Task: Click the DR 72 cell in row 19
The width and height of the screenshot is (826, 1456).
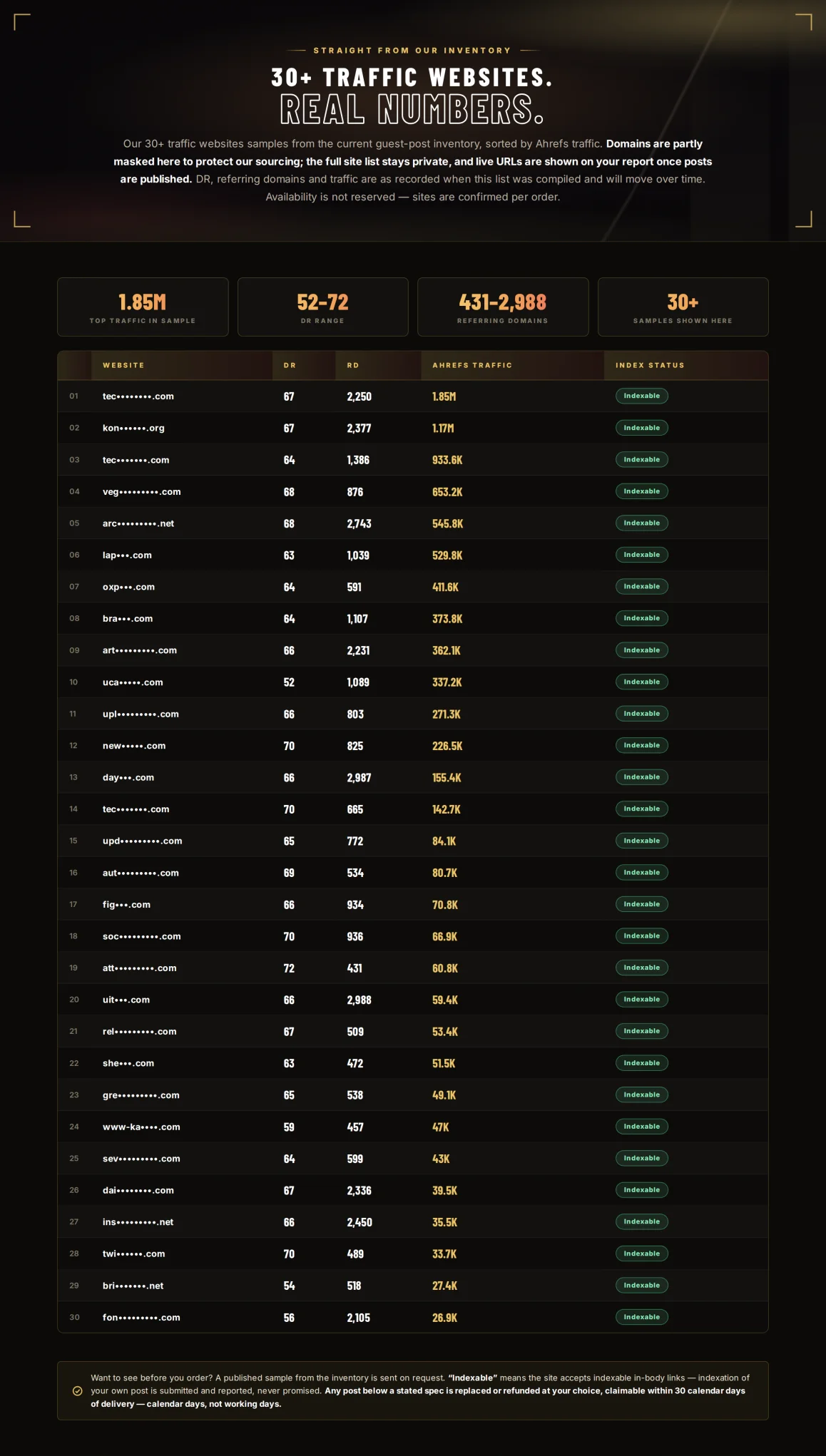Action: [289, 968]
